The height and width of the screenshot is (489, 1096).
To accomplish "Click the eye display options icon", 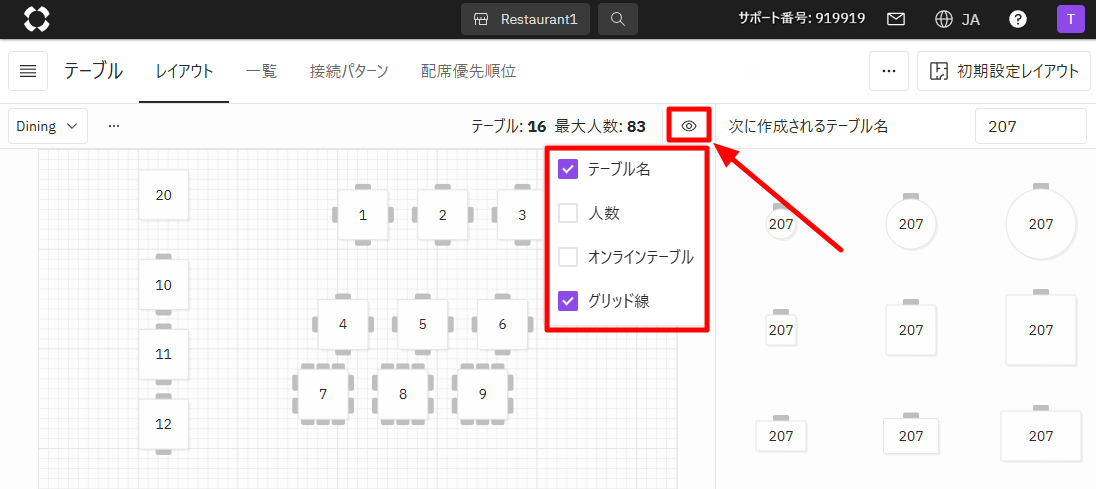I will [x=689, y=126].
